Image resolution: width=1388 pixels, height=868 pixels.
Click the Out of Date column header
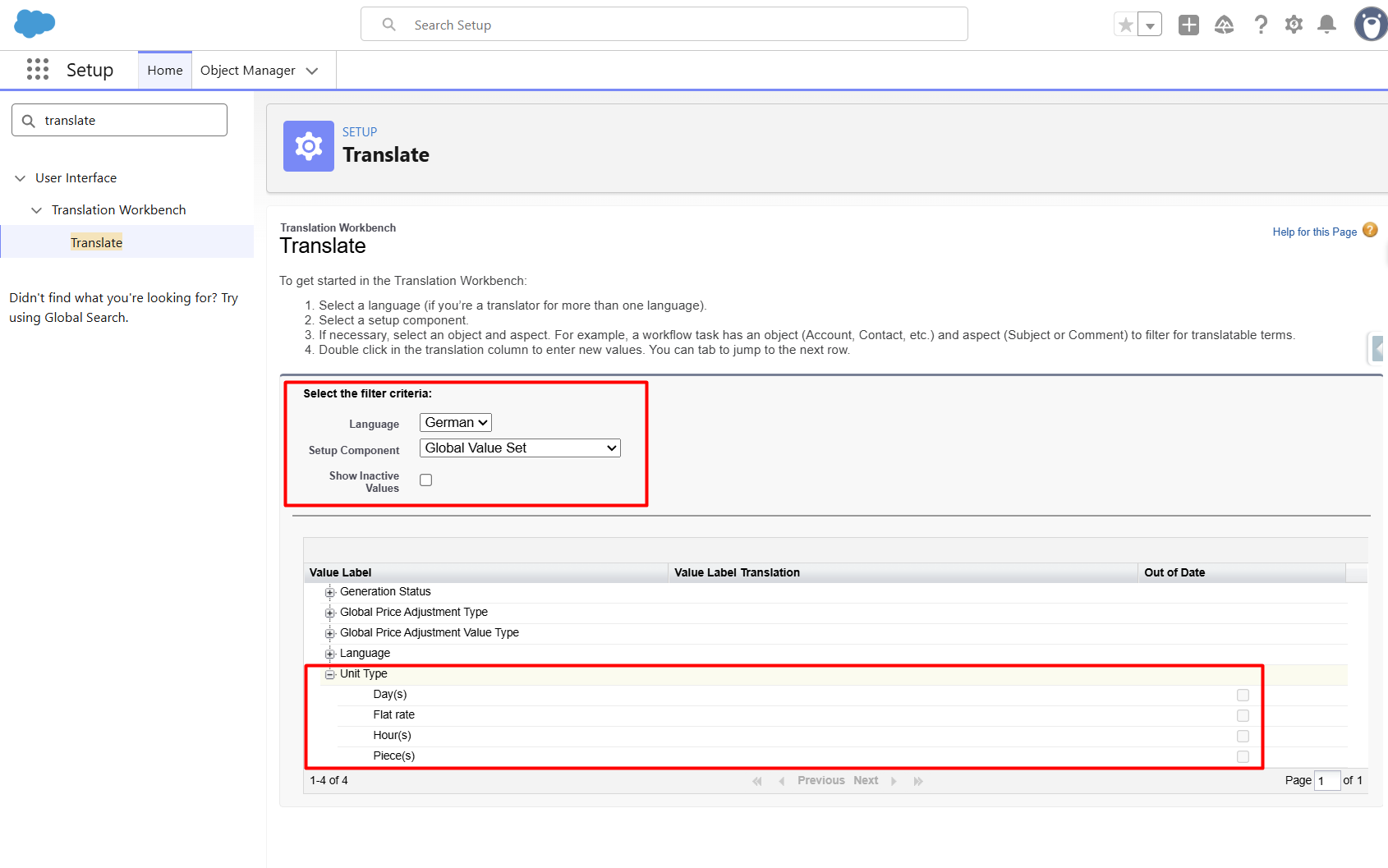1242,572
